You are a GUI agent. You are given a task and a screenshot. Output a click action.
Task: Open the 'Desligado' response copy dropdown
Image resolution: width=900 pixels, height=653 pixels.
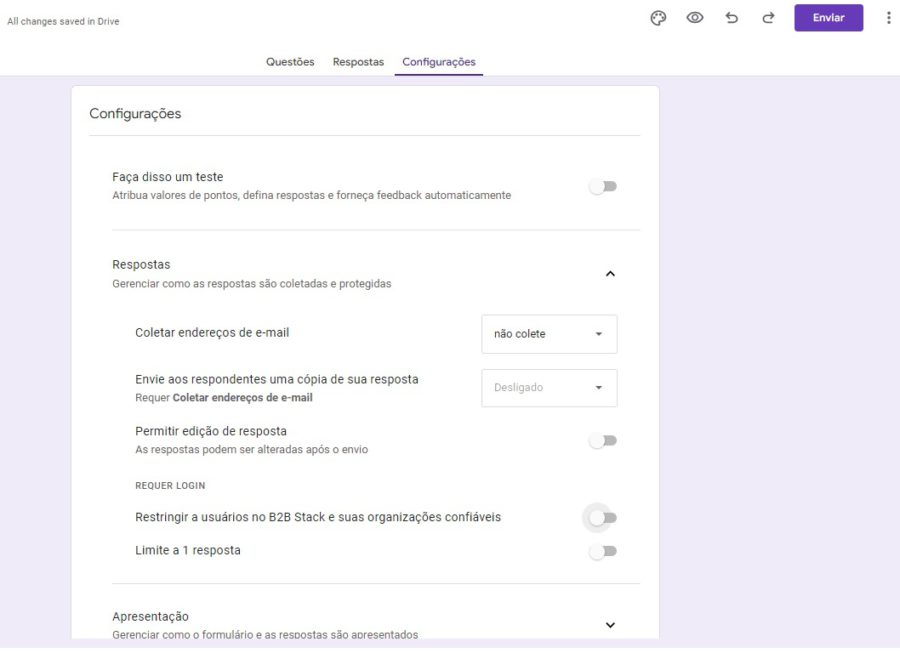click(x=548, y=388)
